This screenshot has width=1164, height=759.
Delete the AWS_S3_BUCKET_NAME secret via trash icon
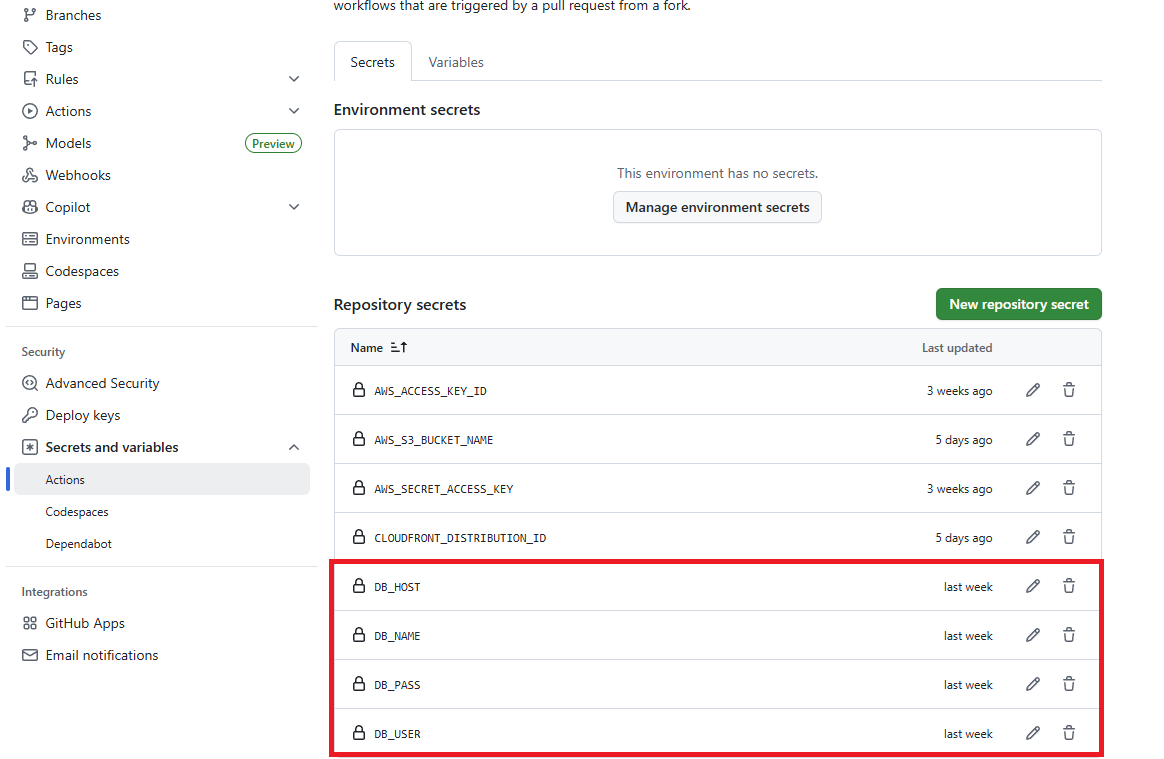[1068, 439]
